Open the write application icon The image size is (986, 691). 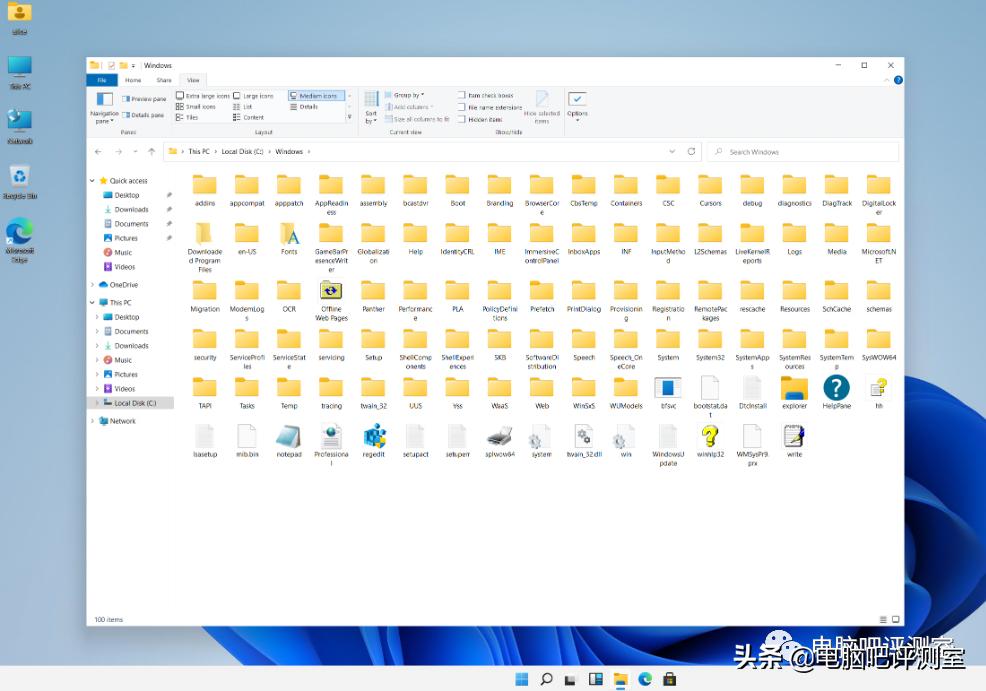point(794,438)
